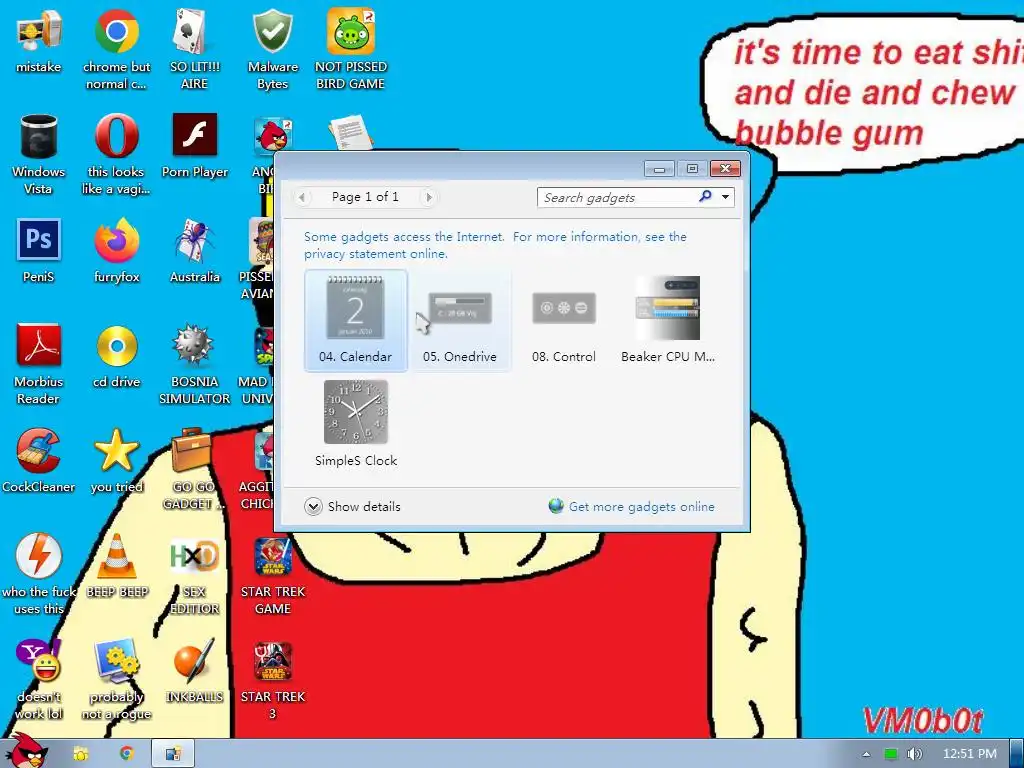Open the 'you tried' star icon
This screenshot has height=768, width=1024.
(x=116, y=461)
